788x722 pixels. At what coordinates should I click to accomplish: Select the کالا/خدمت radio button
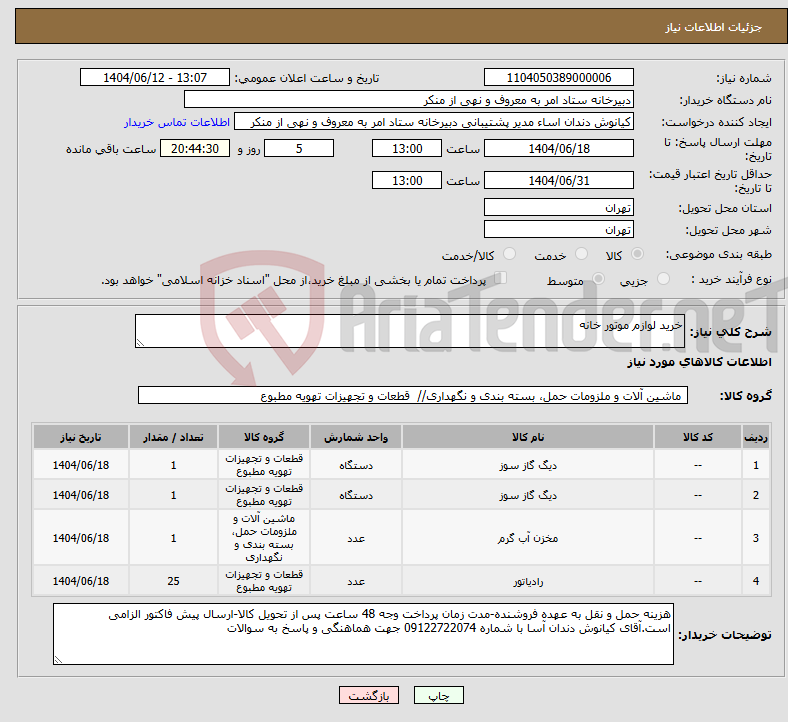click(510, 254)
